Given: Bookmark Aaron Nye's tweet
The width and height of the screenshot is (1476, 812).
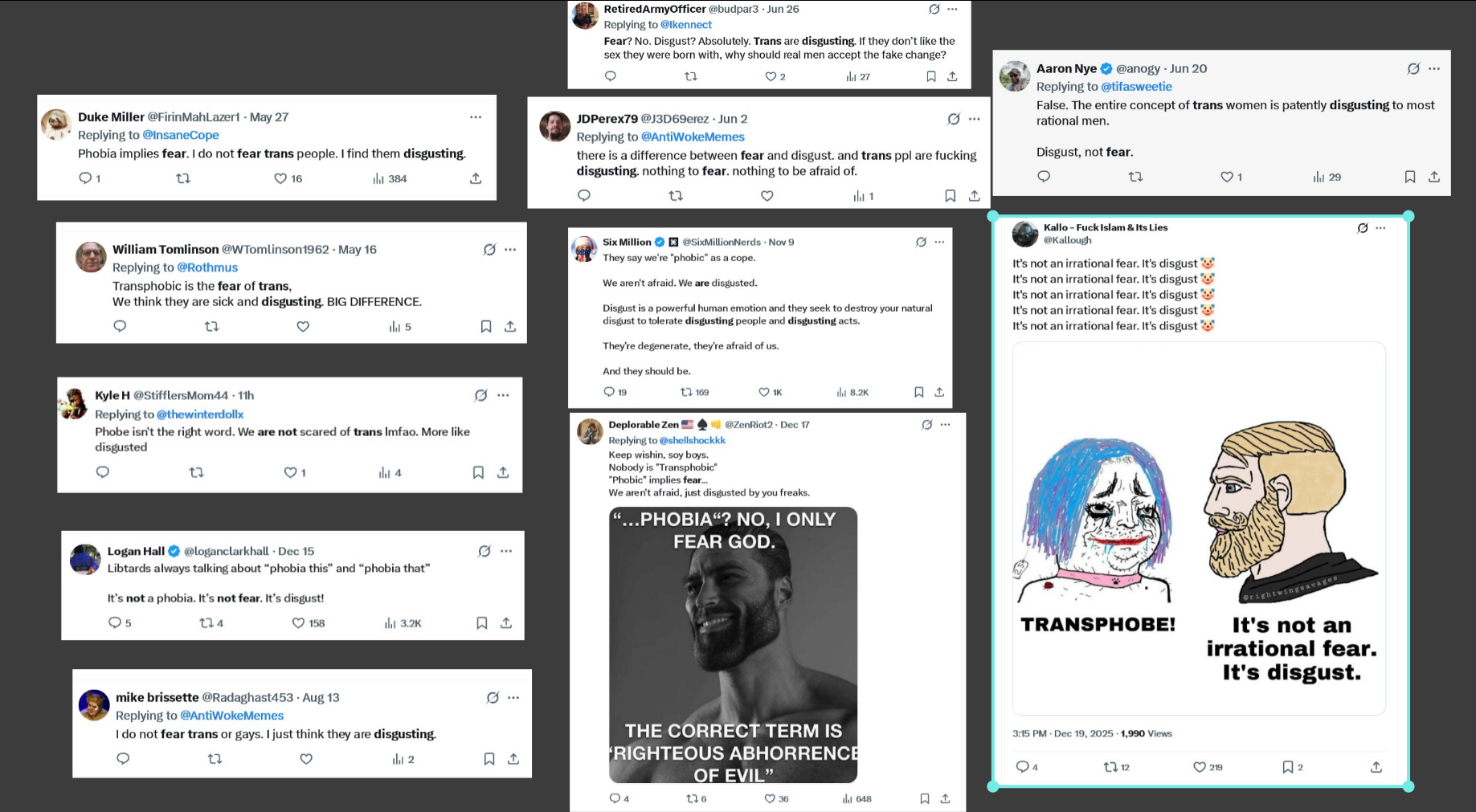Looking at the screenshot, I should (x=1409, y=177).
